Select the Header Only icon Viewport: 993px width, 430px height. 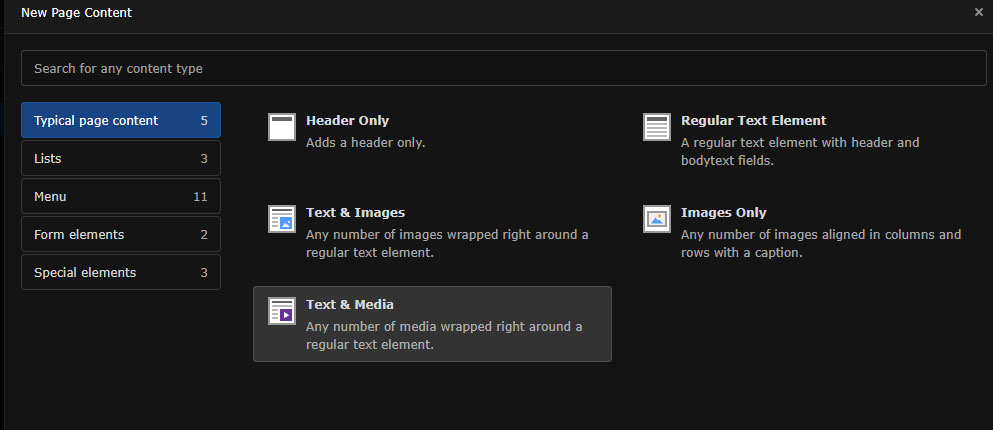pos(282,127)
